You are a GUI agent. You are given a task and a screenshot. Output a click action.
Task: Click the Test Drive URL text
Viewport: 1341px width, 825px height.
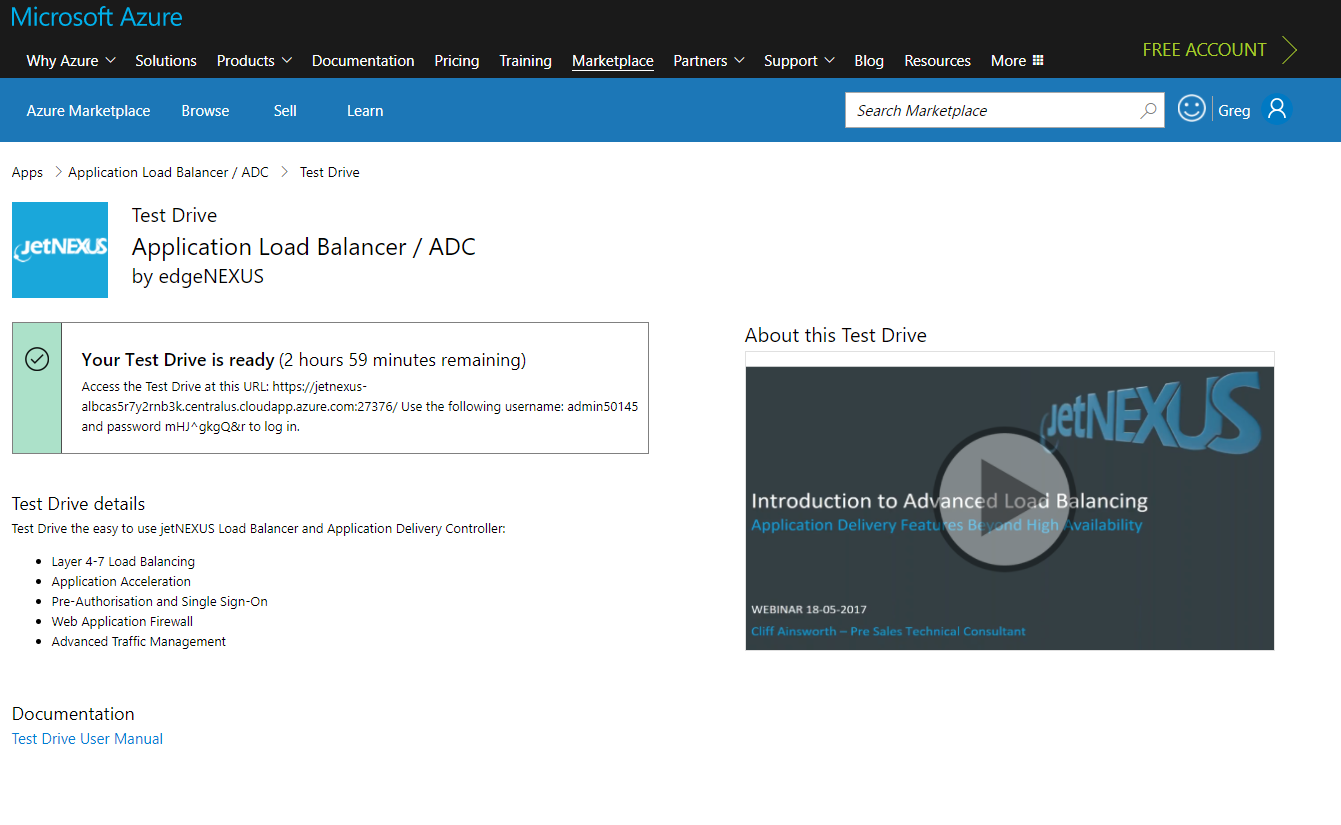239,396
